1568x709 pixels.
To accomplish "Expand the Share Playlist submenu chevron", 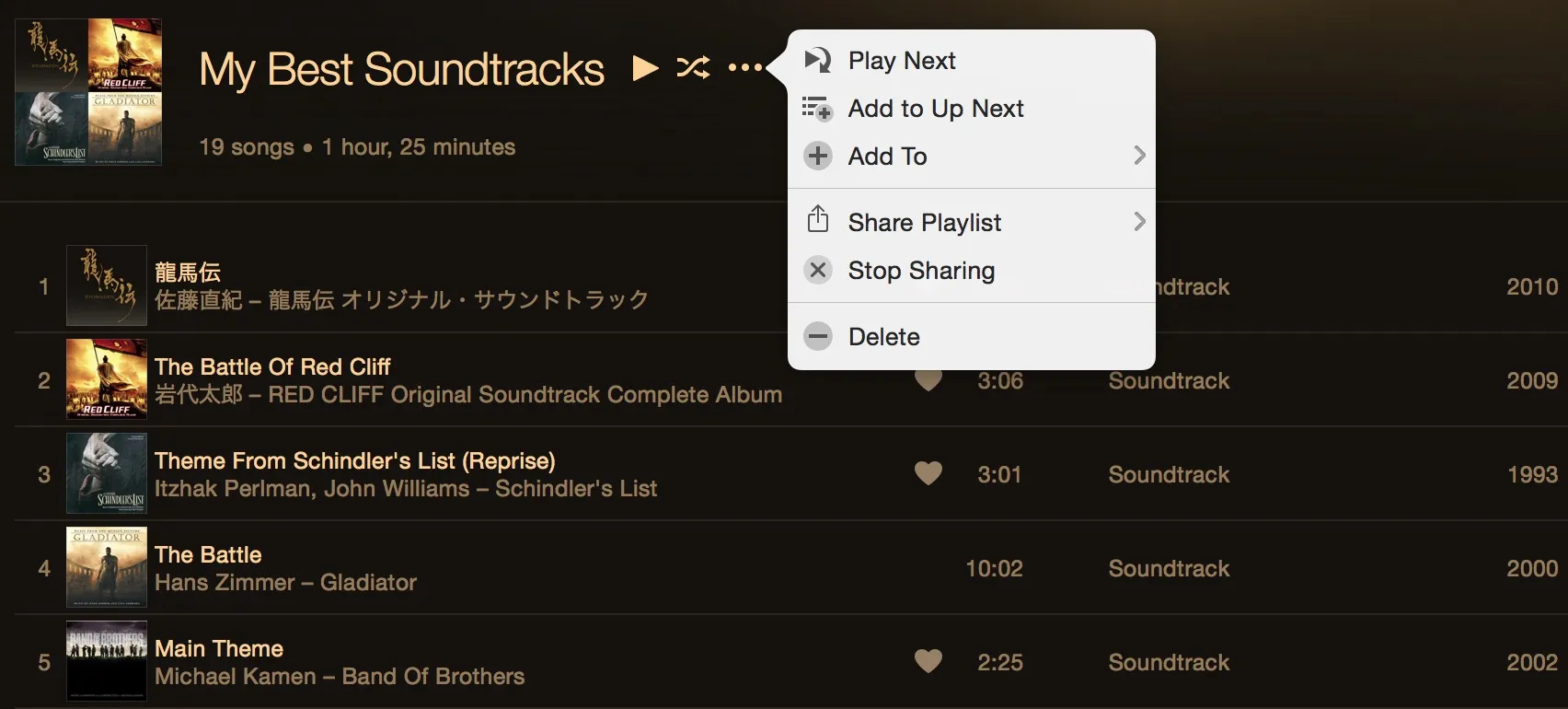I will click(1139, 222).
